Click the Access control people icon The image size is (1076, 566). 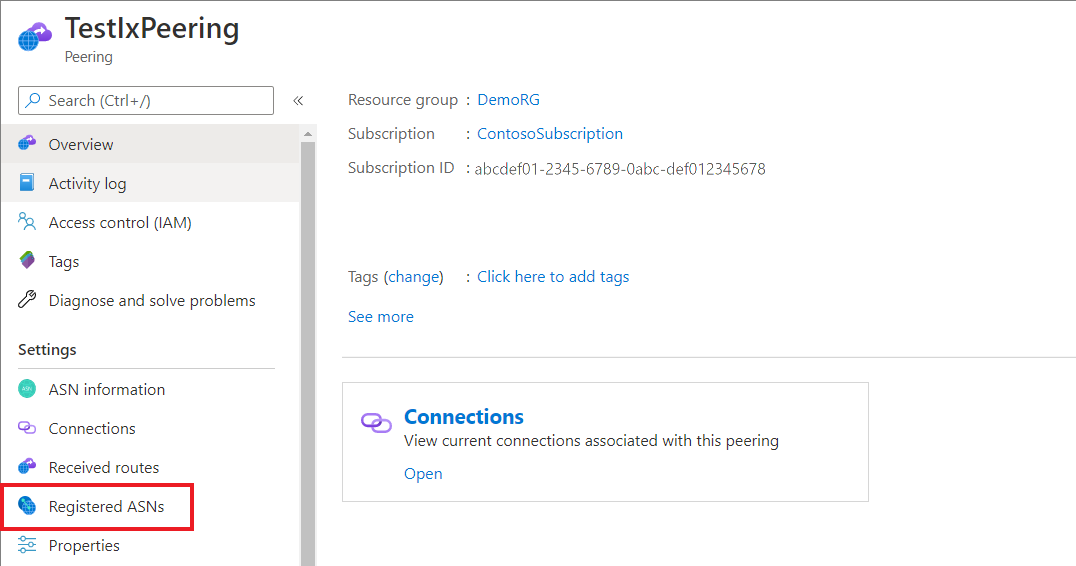(27, 222)
